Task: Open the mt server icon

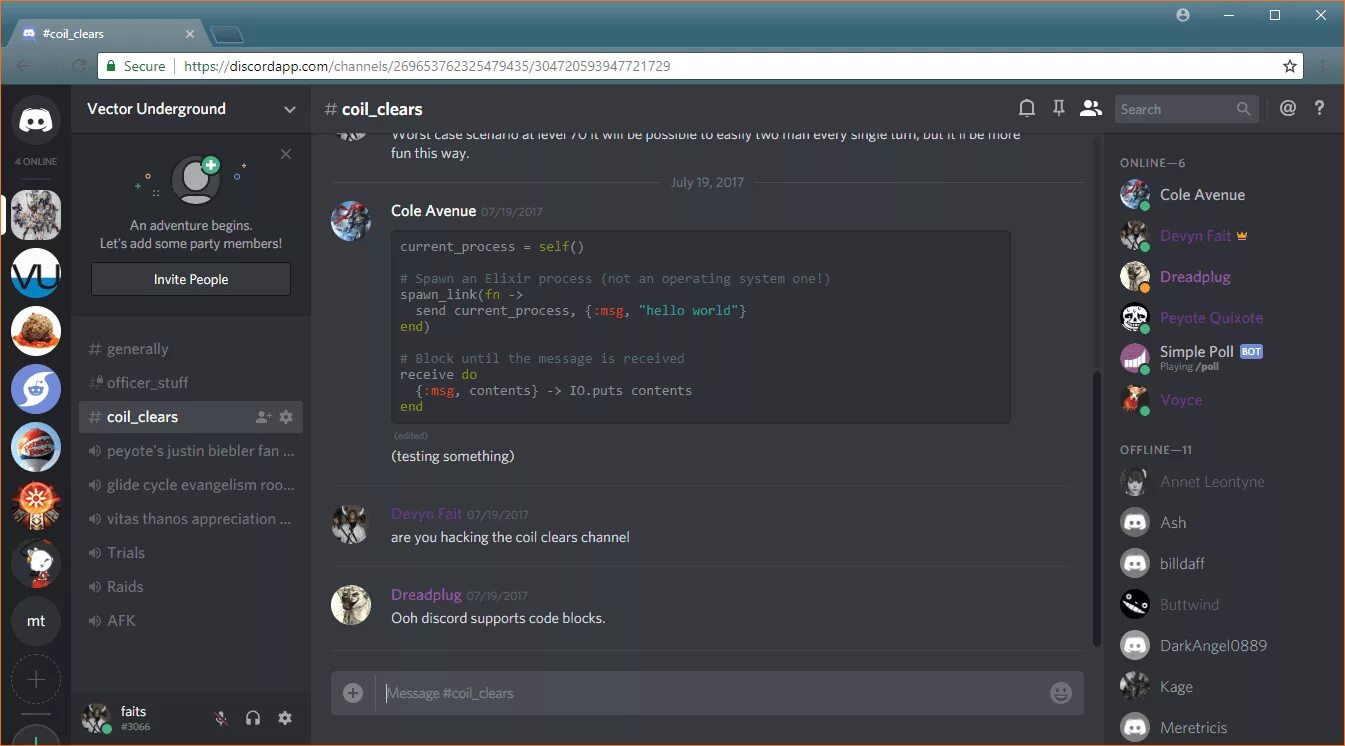Action: pyautogui.click(x=36, y=621)
